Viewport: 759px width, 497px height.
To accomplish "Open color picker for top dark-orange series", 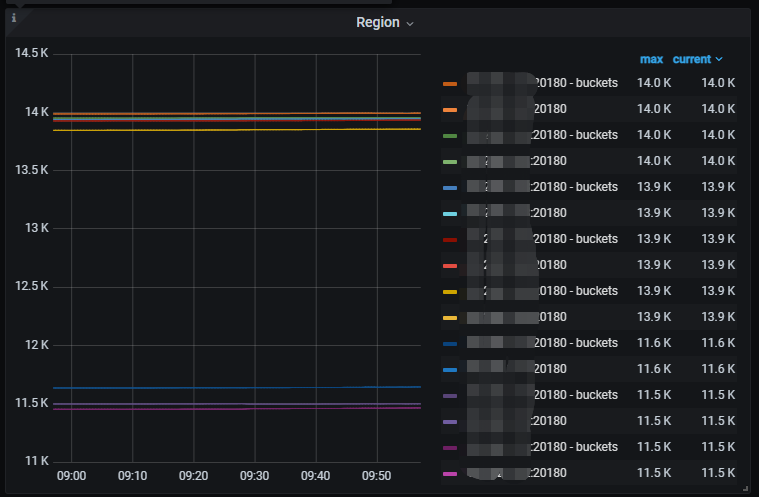I will 450,83.
